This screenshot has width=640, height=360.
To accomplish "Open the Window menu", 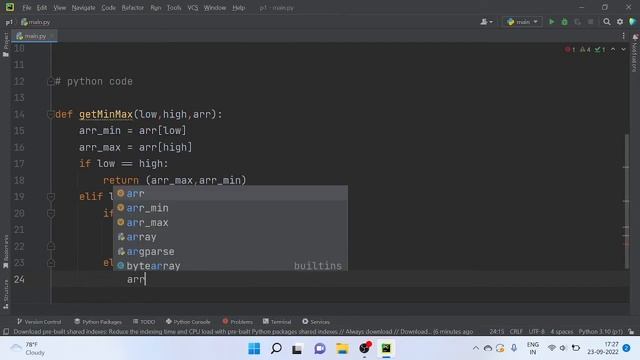I will pos(215,8).
